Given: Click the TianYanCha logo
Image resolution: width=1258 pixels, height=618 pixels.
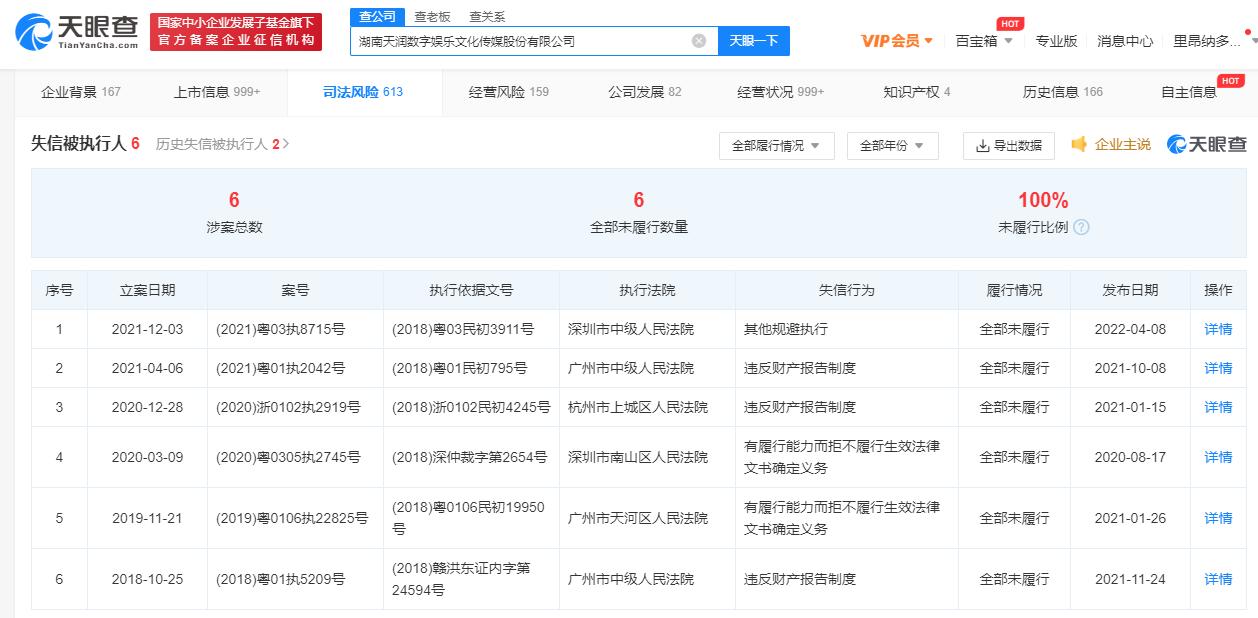Looking at the screenshot, I should (x=77, y=33).
